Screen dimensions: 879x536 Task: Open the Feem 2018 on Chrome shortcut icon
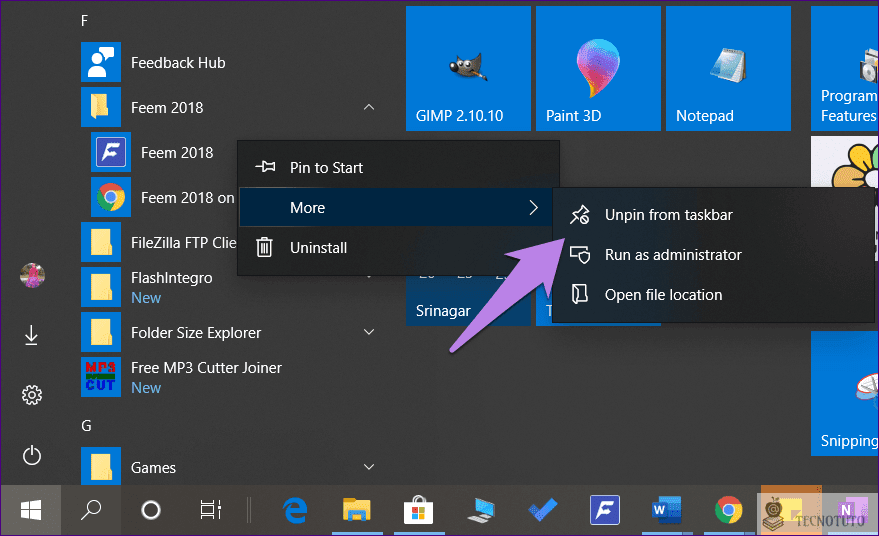111,197
